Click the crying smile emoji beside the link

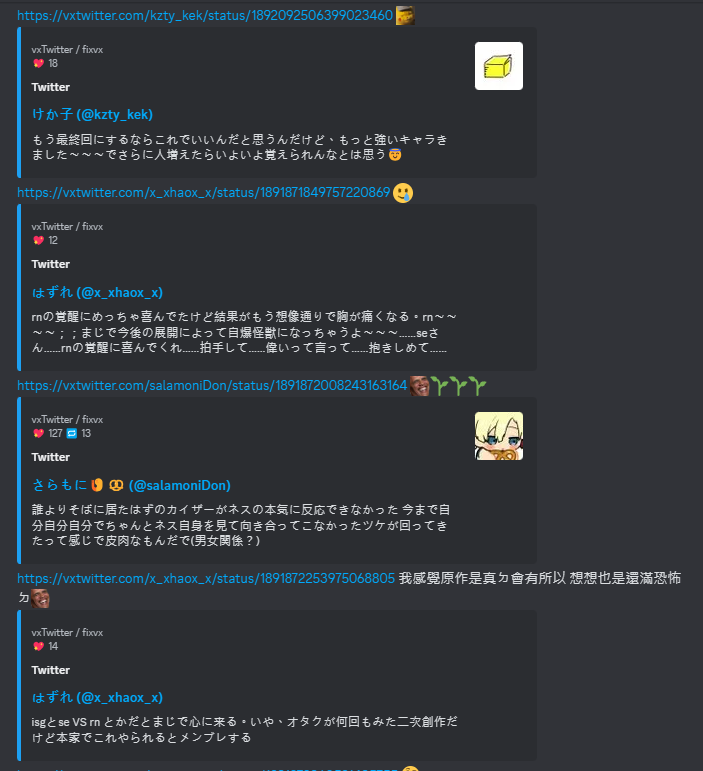click(x=403, y=193)
